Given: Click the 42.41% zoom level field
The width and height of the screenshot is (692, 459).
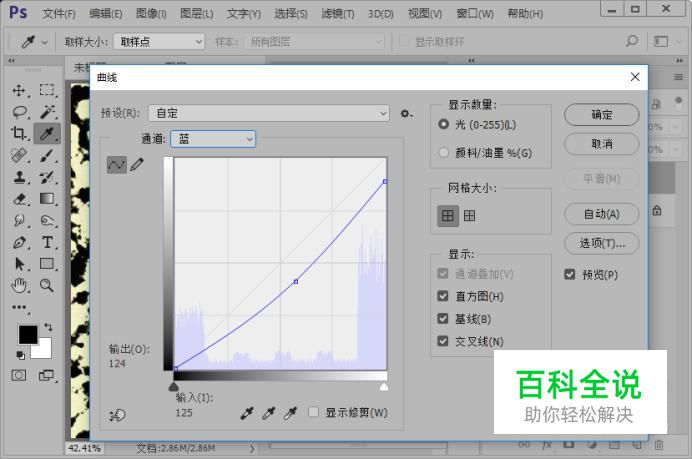Looking at the screenshot, I should click(84, 448).
